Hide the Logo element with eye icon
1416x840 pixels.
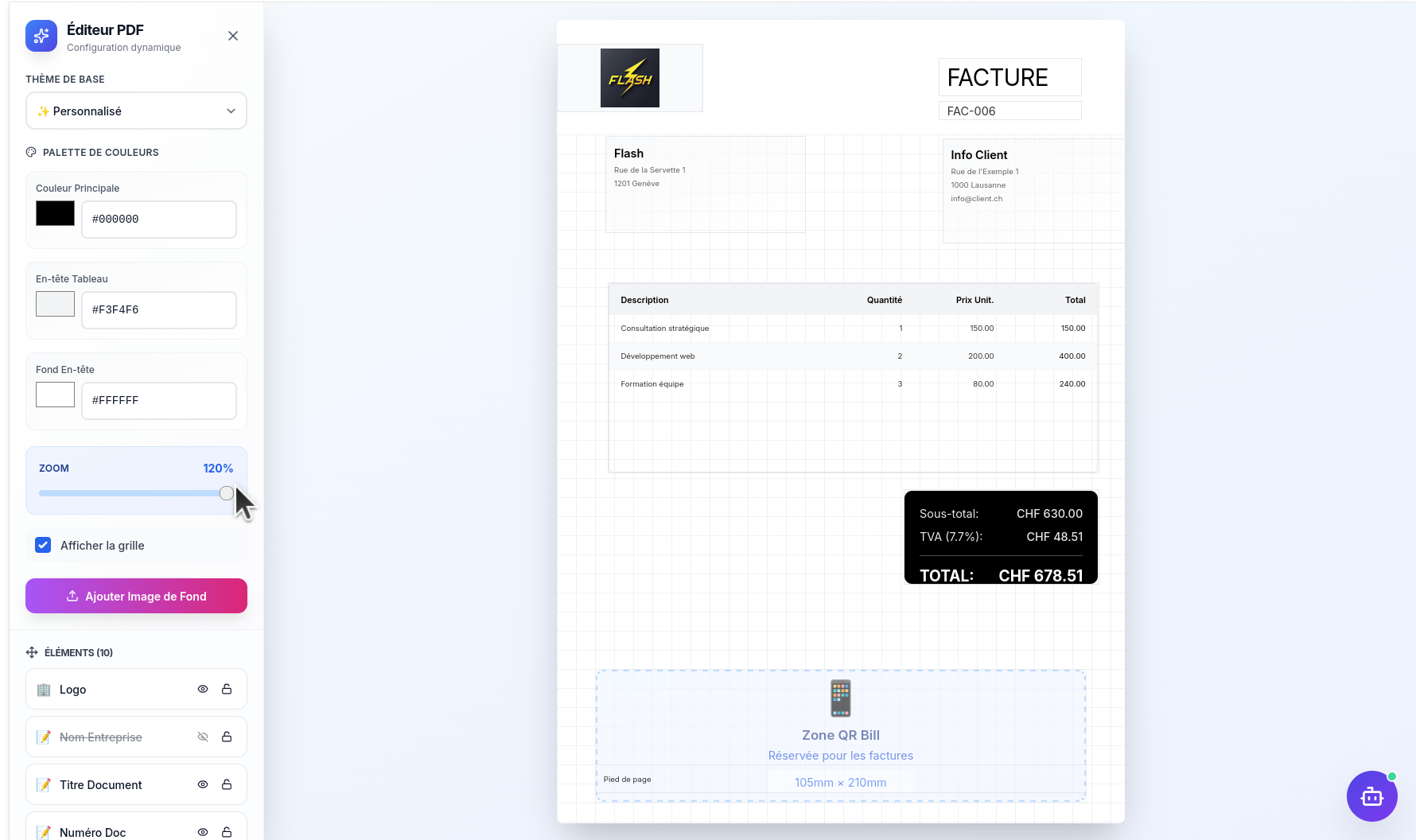point(203,689)
